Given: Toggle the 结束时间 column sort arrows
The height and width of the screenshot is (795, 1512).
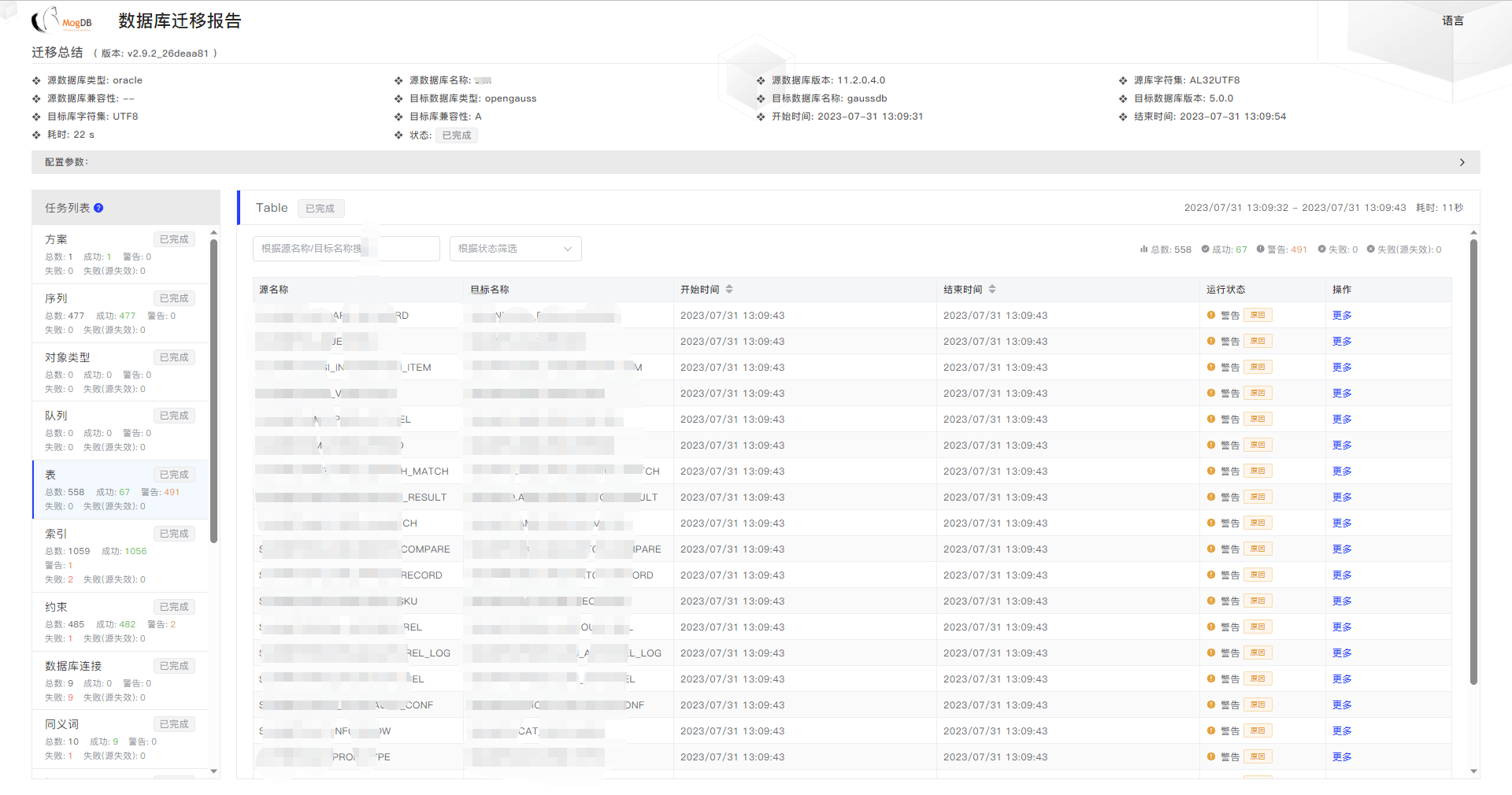Looking at the screenshot, I should 992,290.
